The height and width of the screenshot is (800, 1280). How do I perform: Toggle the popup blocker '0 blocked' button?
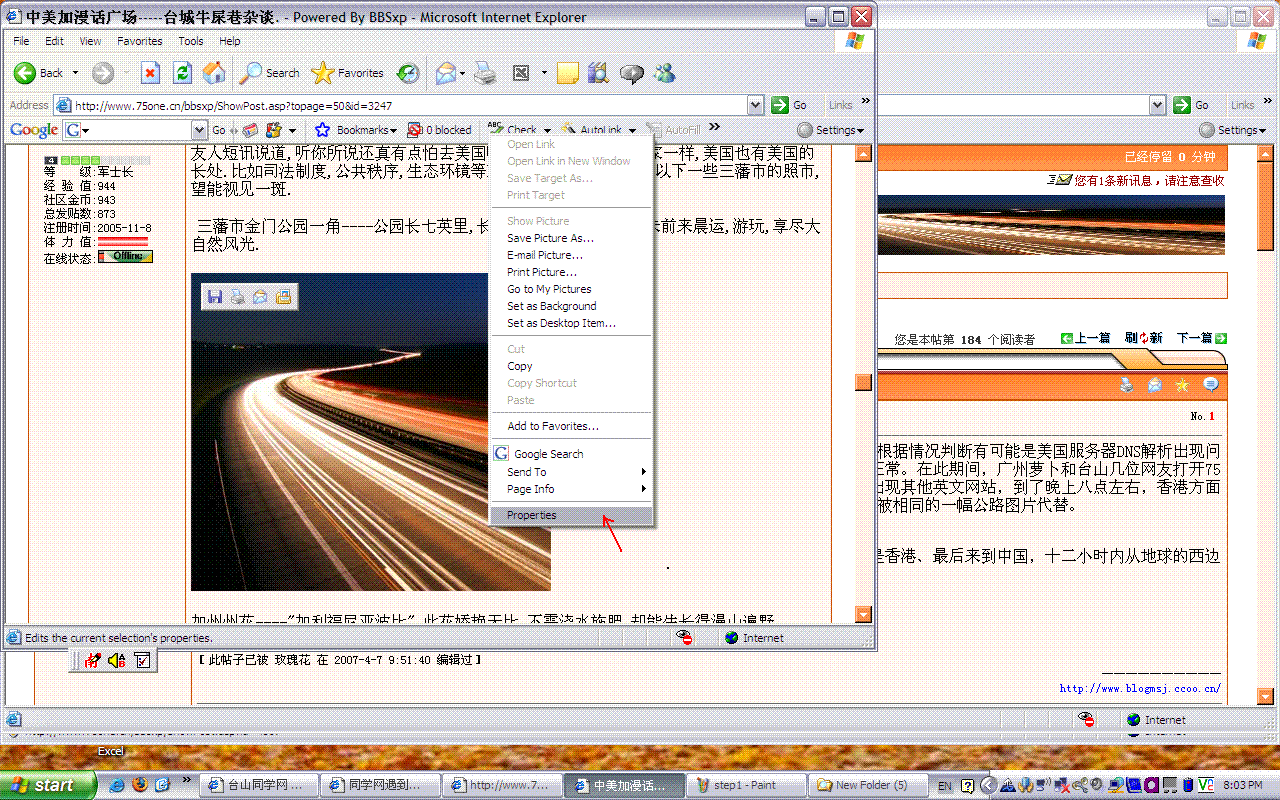[440, 130]
